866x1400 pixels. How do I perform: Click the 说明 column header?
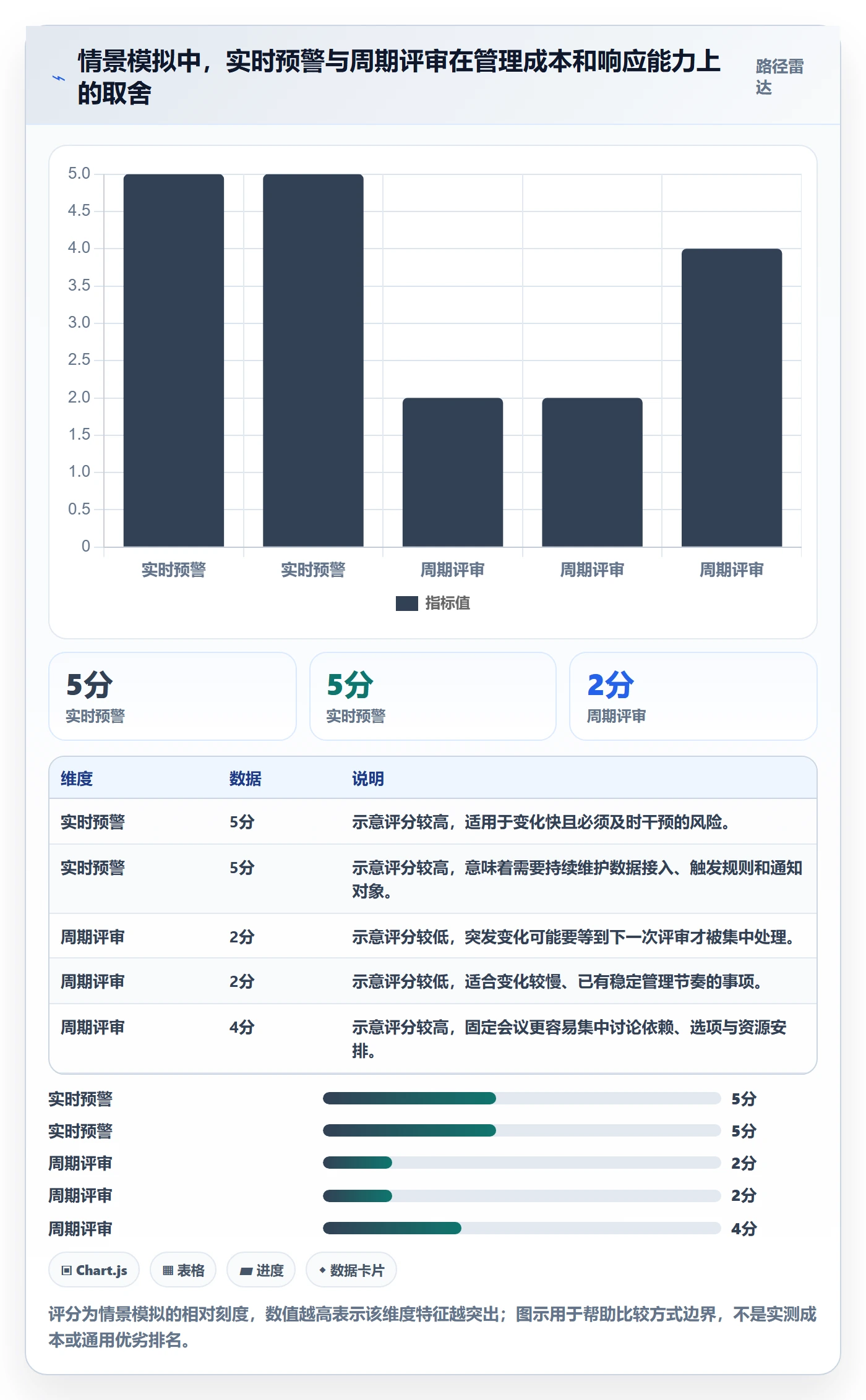pyautogui.click(x=368, y=779)
